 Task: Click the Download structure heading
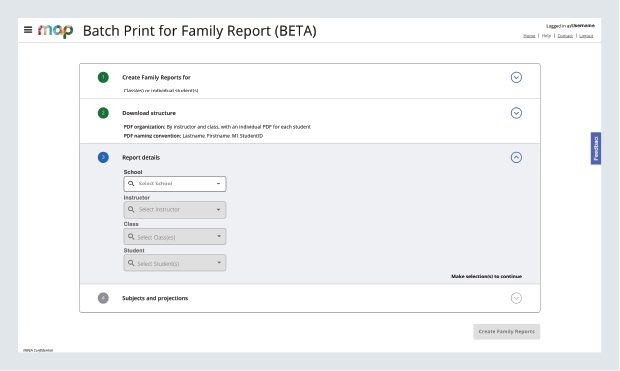[149, 113]
